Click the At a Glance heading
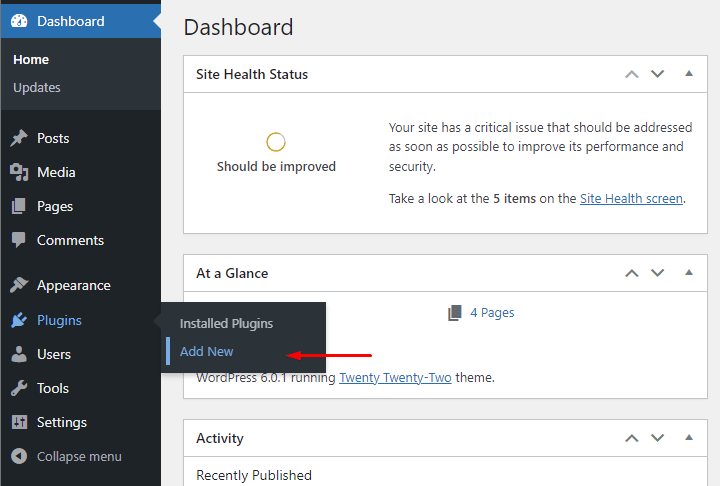 tap(232, 273)
